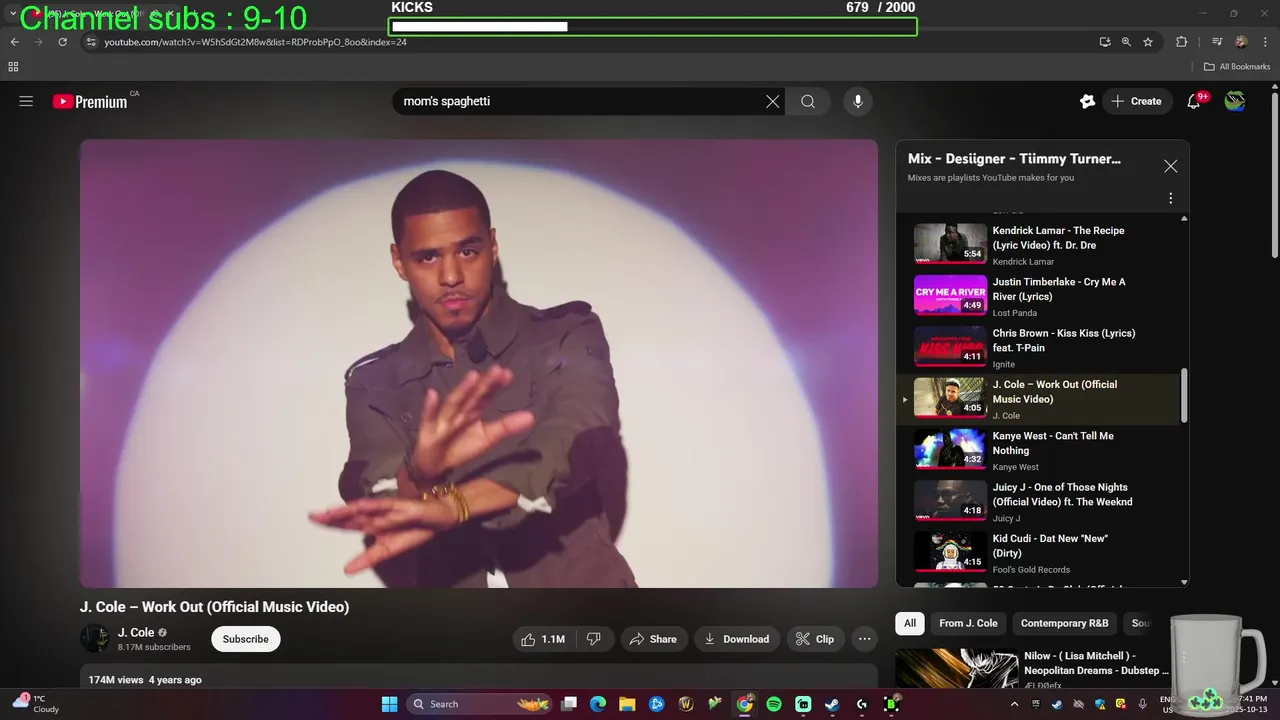Screen dimensions: 1280x720
Task: Go to YouTube Premium home logo
Action: [92, 101]
